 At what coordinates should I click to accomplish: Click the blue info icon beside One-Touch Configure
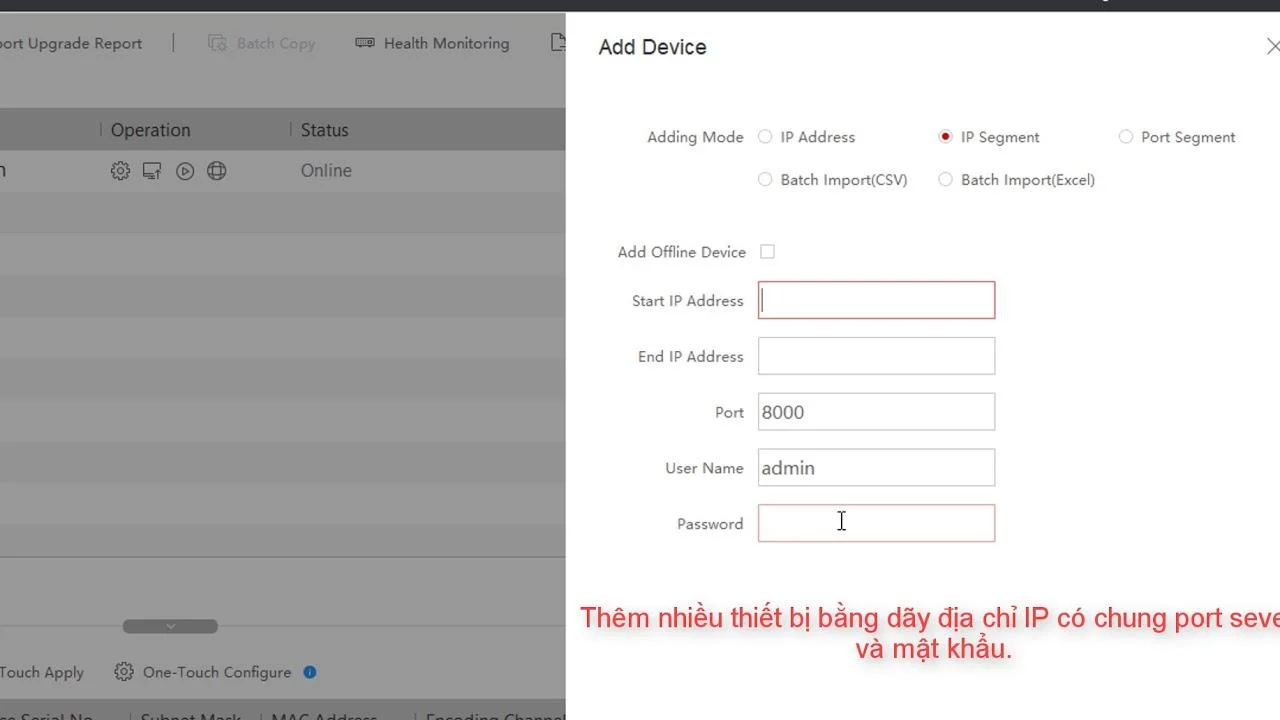pos(310,672)
